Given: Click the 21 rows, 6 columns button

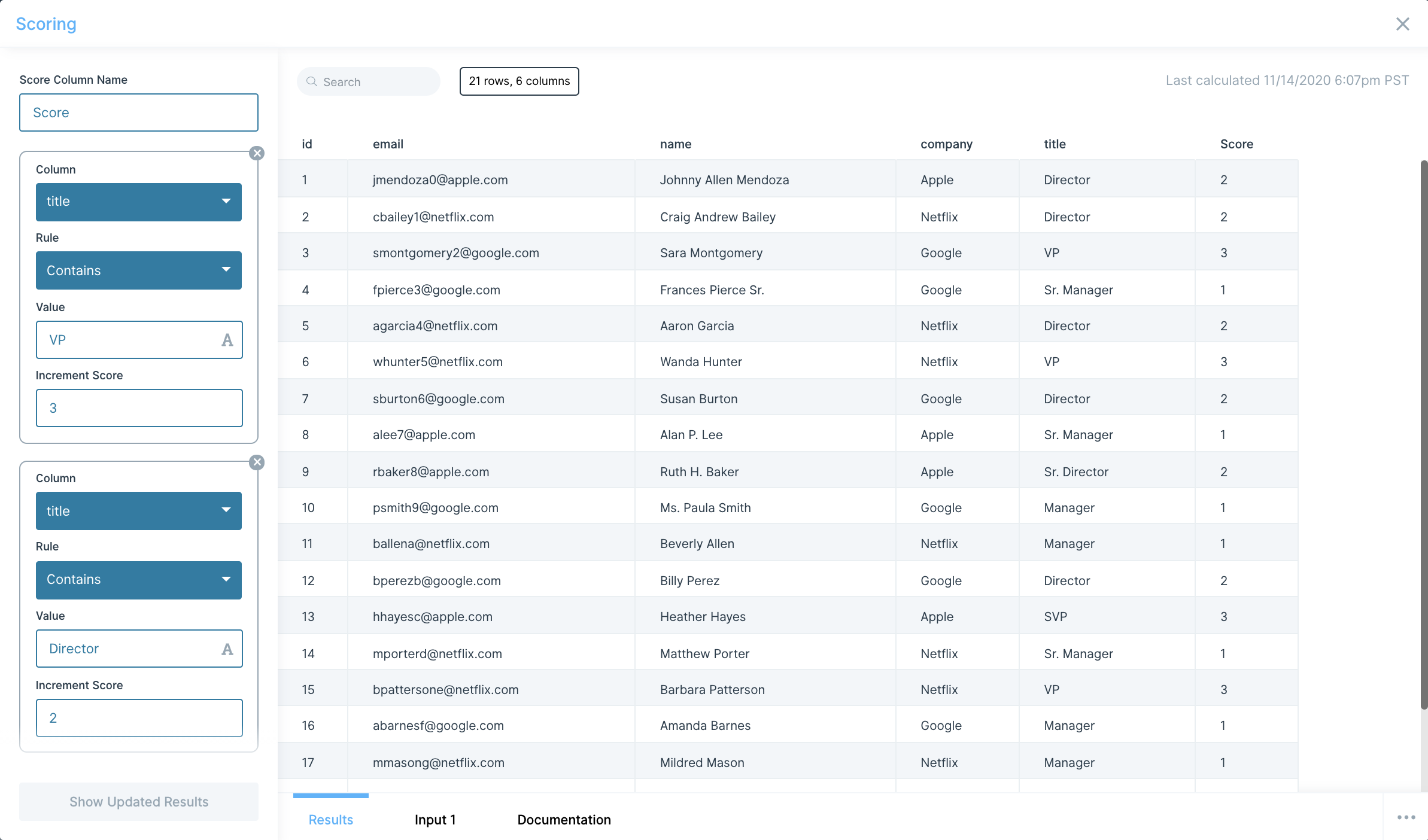Looking at the screenshot, I should click(519, 81).
